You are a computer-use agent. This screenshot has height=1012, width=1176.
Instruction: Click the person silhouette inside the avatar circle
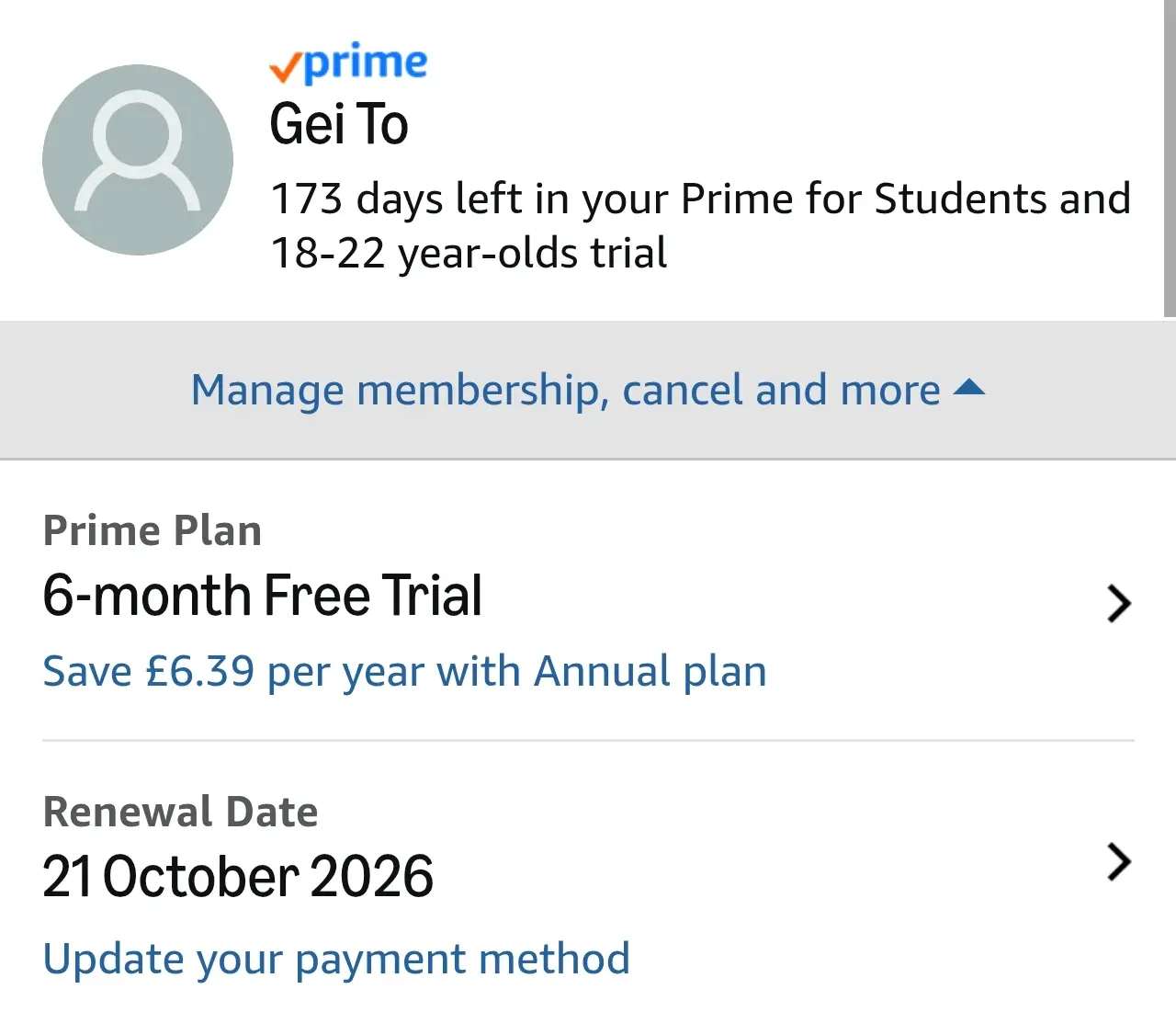click(138, 153)
